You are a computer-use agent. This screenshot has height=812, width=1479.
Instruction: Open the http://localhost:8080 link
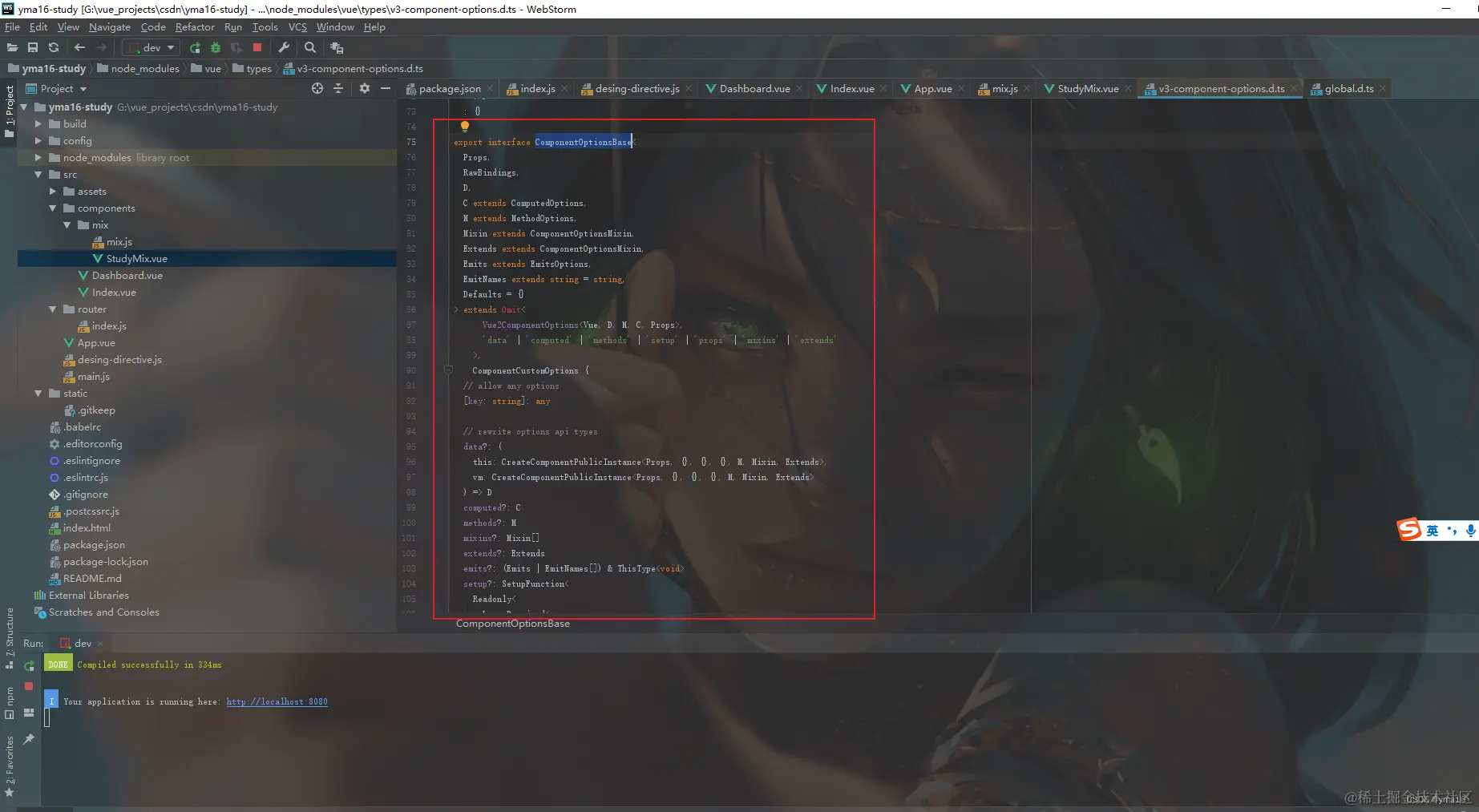[277, 702]
